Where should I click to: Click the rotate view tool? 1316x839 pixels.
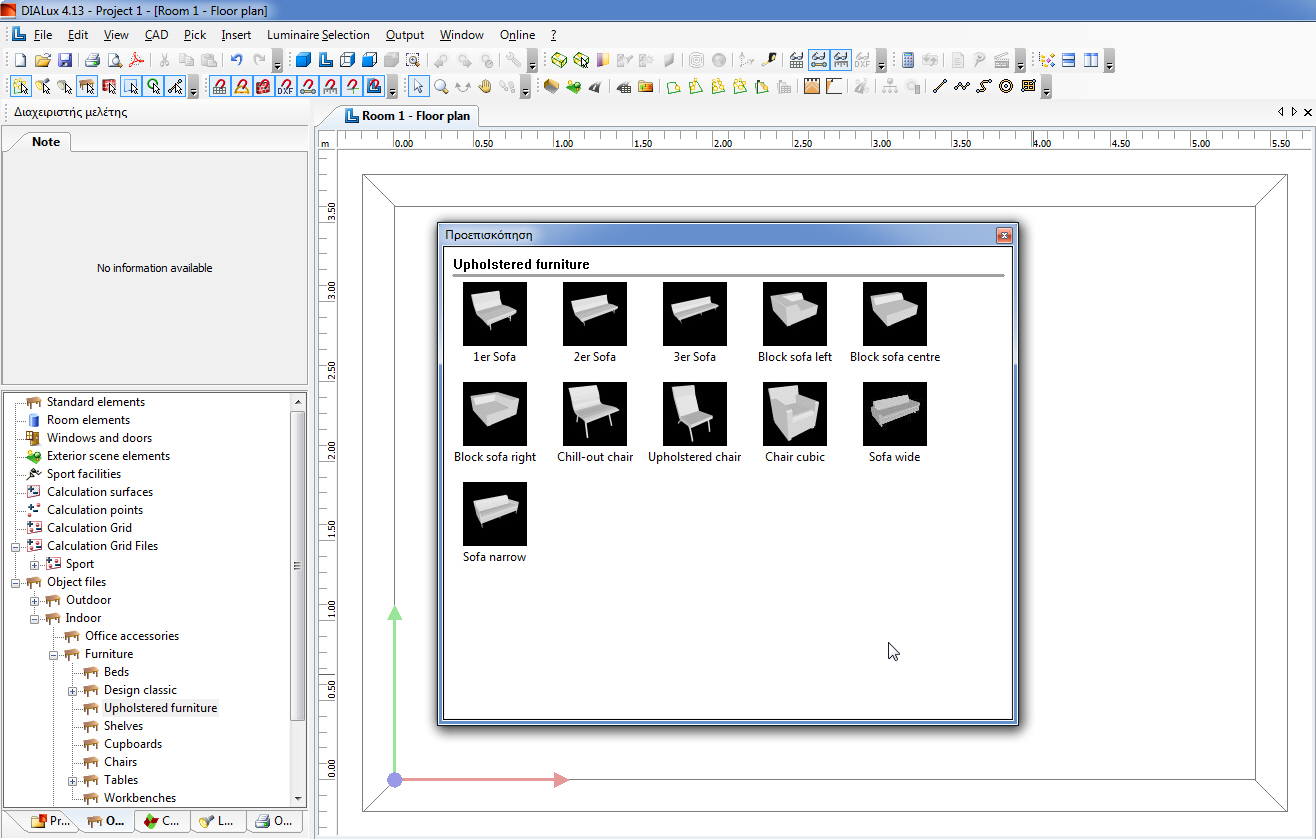(x=462, y=87)
